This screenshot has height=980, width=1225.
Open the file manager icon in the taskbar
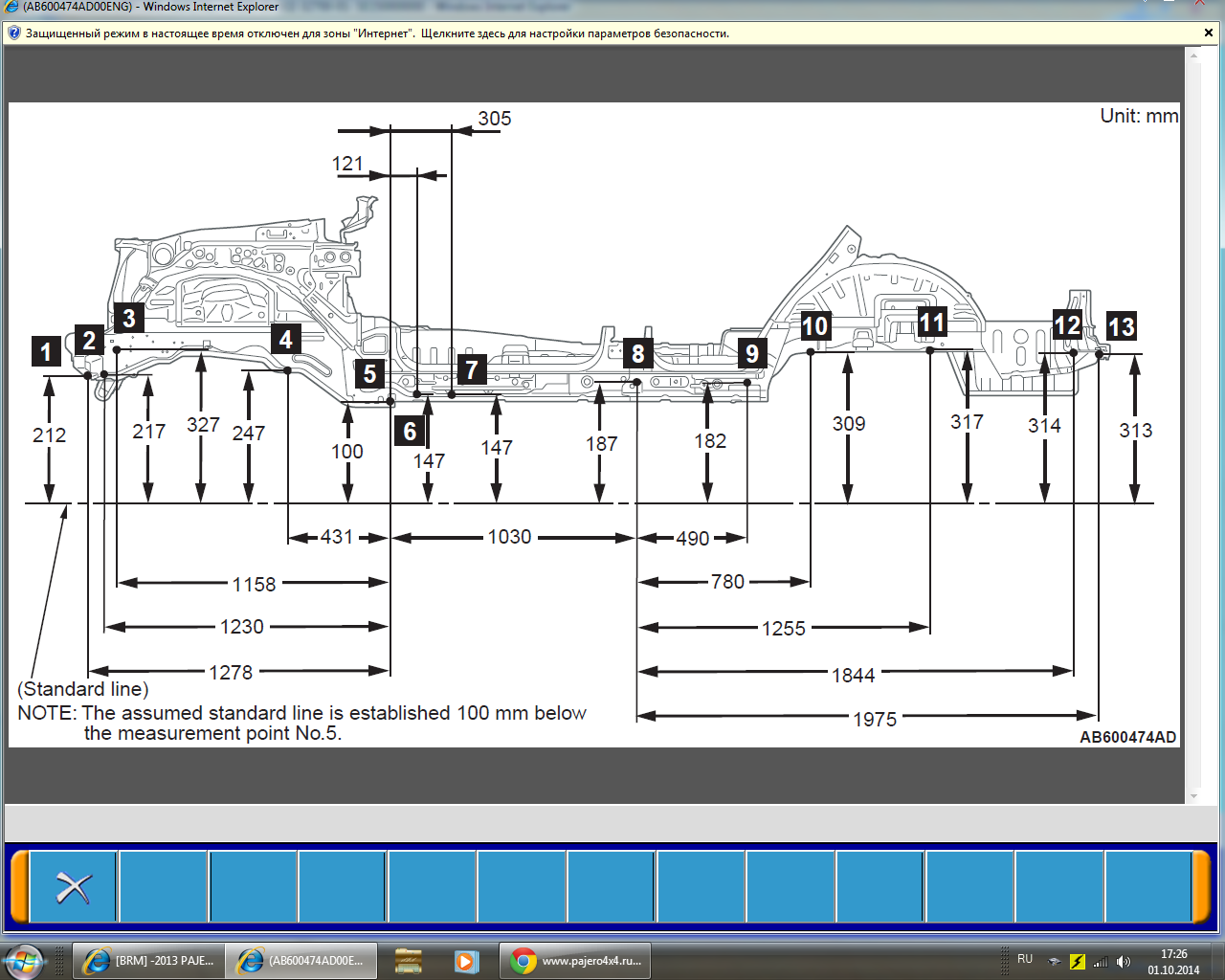click(x=409, y=961)
